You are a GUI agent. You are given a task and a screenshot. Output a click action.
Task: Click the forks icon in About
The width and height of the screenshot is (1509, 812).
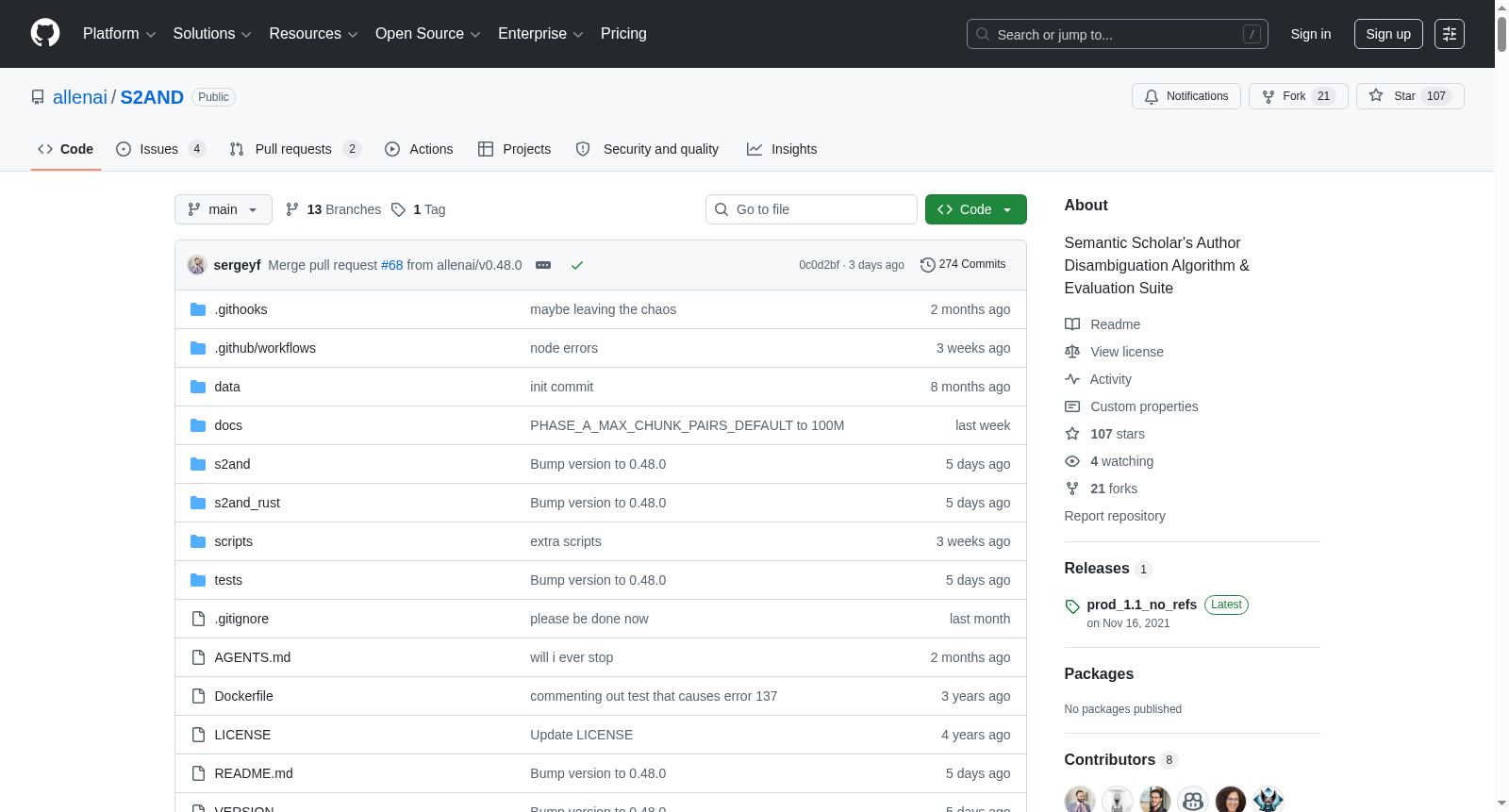click(1072, 489)
